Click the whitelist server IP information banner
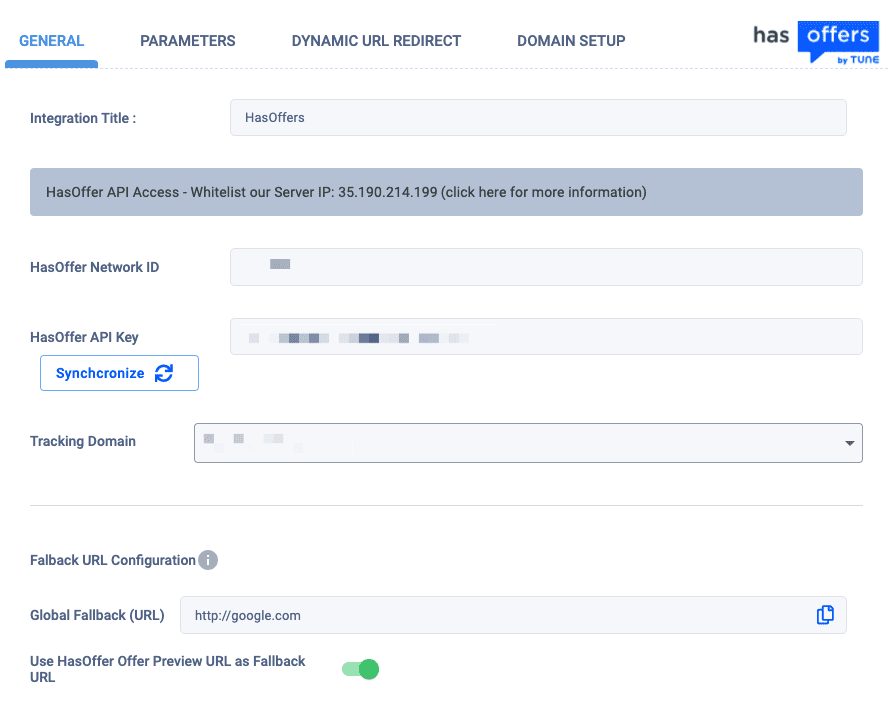 [446, 192]
